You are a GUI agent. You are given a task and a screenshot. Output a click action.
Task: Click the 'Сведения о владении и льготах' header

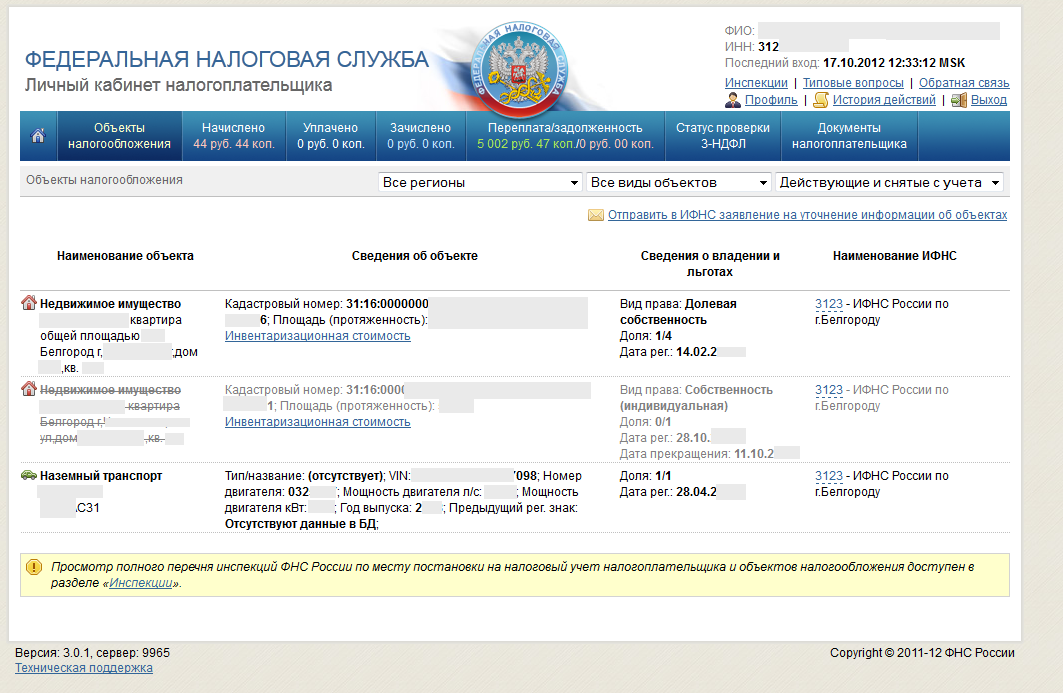point(710,264)
